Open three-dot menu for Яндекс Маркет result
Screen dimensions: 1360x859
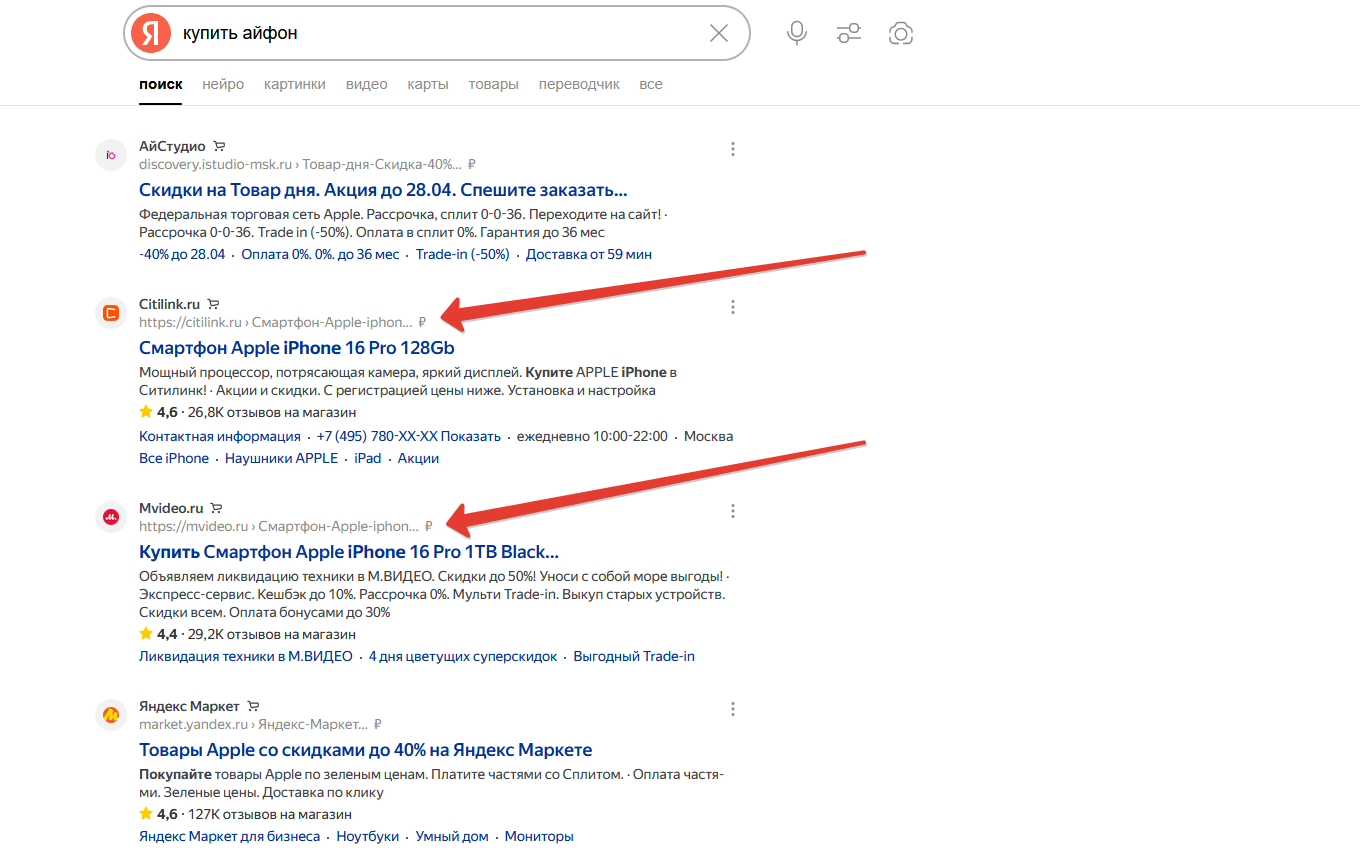tap(733, 709)
